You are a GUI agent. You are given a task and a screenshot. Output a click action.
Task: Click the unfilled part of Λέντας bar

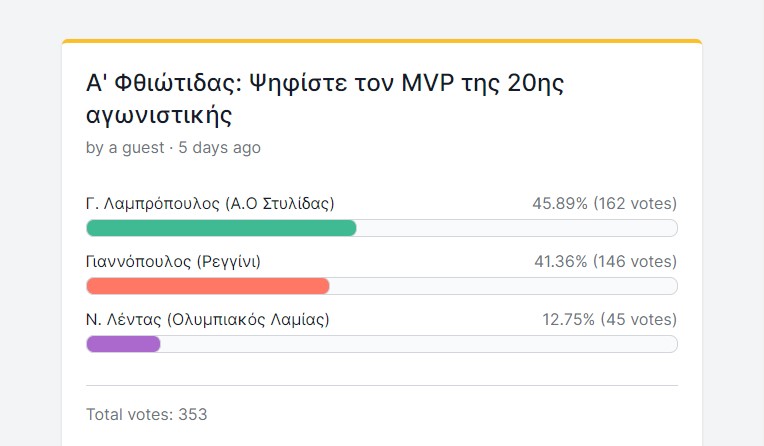(x=419, y=344)
